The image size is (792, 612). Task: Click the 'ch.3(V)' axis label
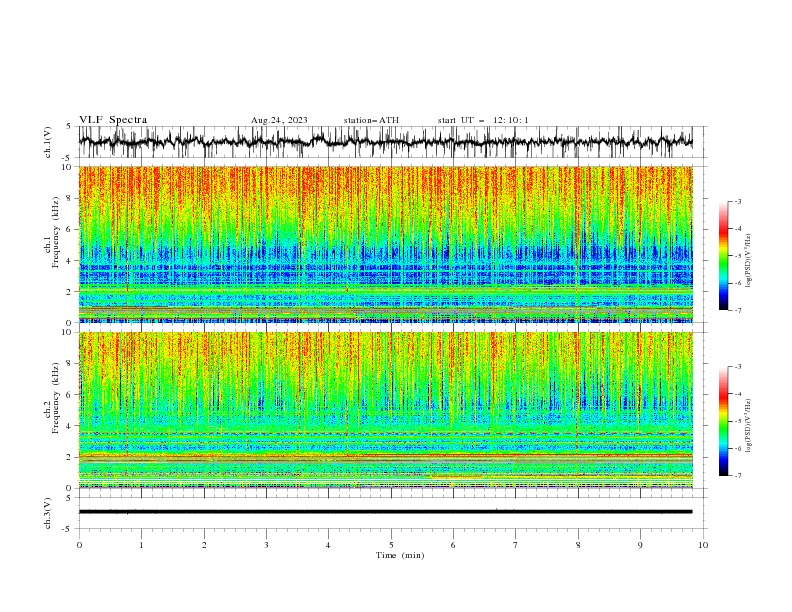(x=48, y=513)
